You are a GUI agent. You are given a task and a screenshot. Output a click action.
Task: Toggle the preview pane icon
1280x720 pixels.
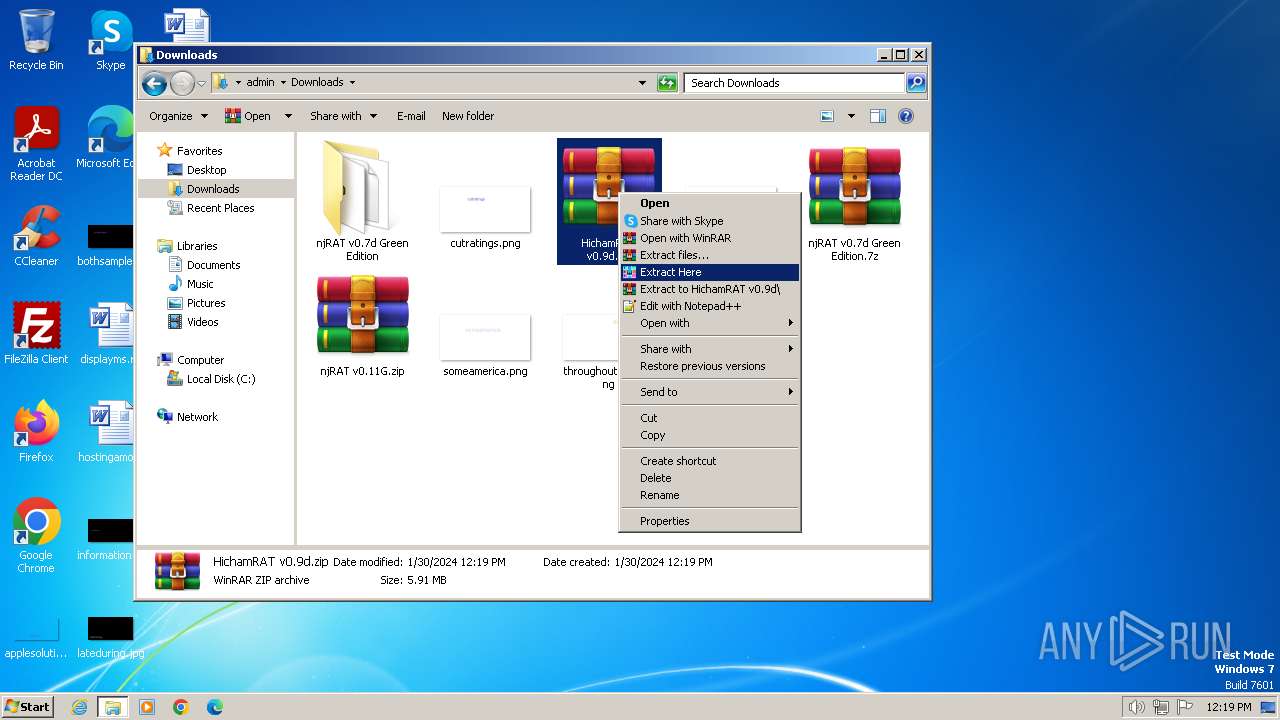(x=877, y=116)
